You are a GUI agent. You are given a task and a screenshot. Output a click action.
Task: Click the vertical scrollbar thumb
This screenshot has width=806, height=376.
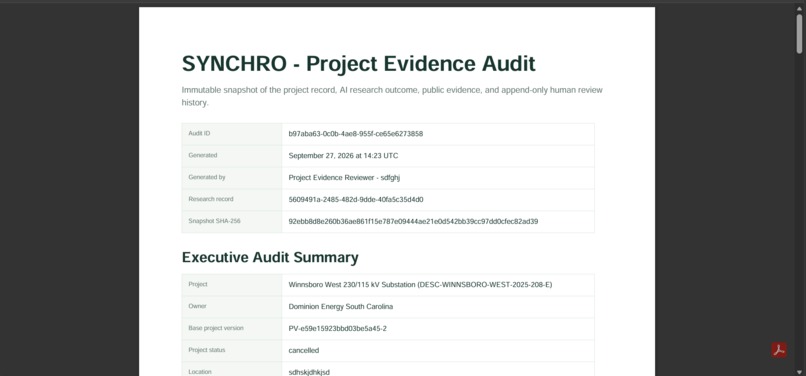point(799,33)
